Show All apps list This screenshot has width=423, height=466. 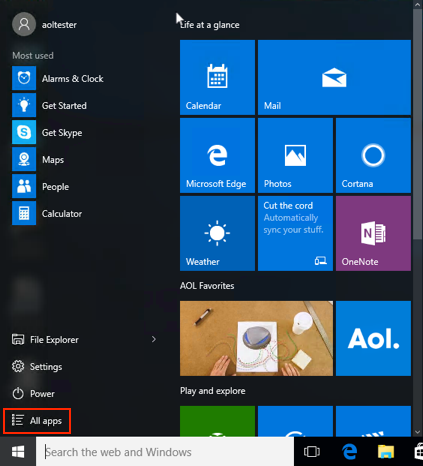coord(37,421)
